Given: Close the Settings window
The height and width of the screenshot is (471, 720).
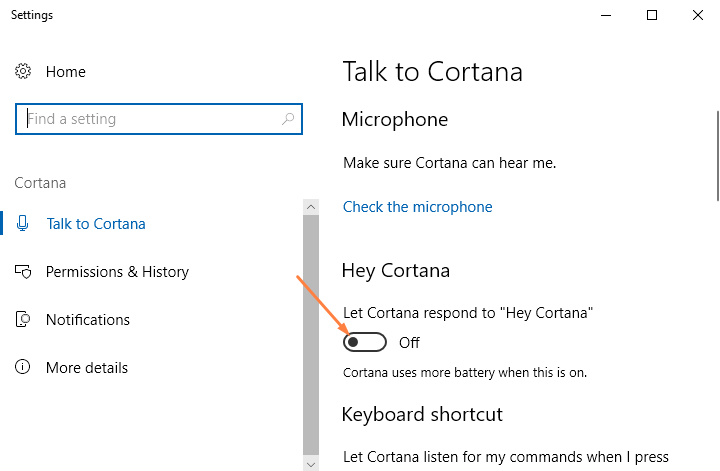Looking at the screenshot, I should pyautogui.click(x=698, y=15).
